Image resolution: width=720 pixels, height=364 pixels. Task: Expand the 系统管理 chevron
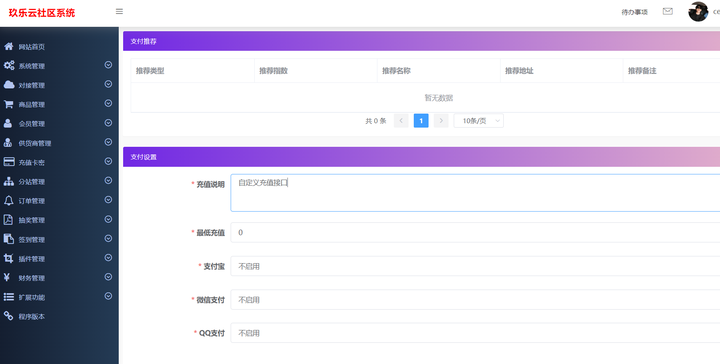point(108,65)
